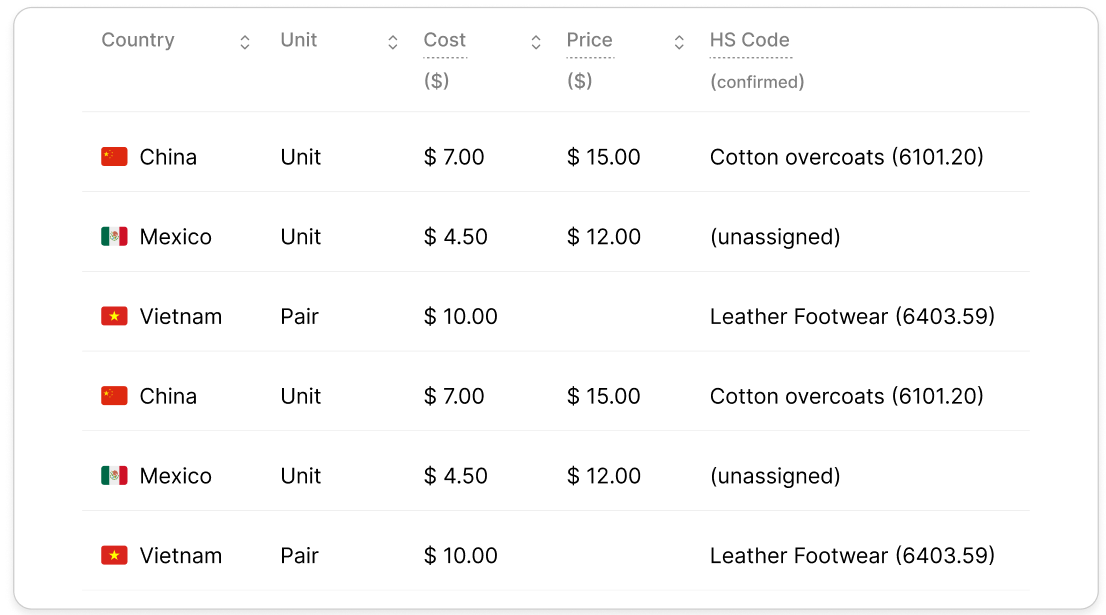The width and height of the screenshot is (1106, 615).
Task: Click the Country column header label
Action: [138, 40]
